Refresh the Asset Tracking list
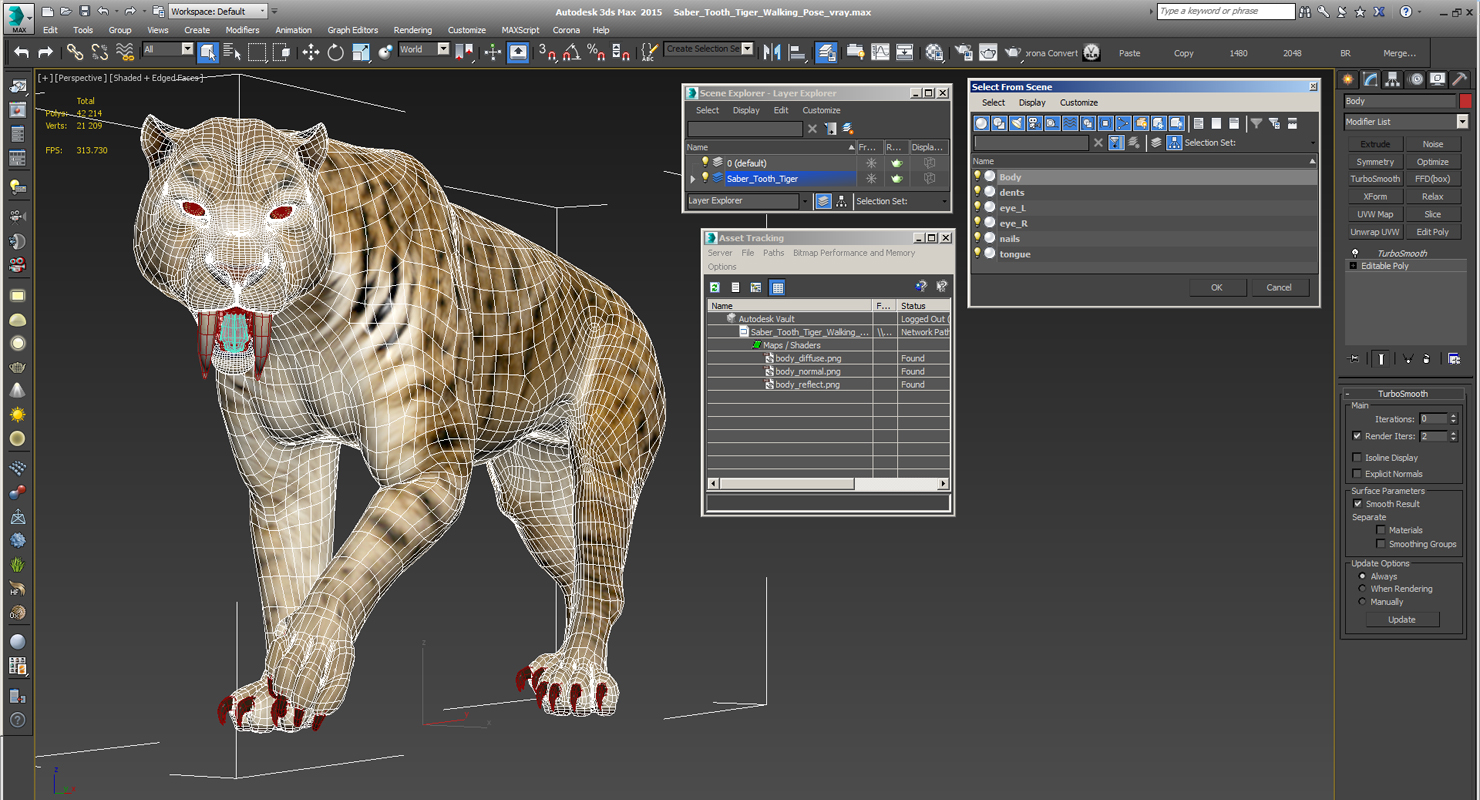This screenshot has width=1480, height=800. [715, 287]
